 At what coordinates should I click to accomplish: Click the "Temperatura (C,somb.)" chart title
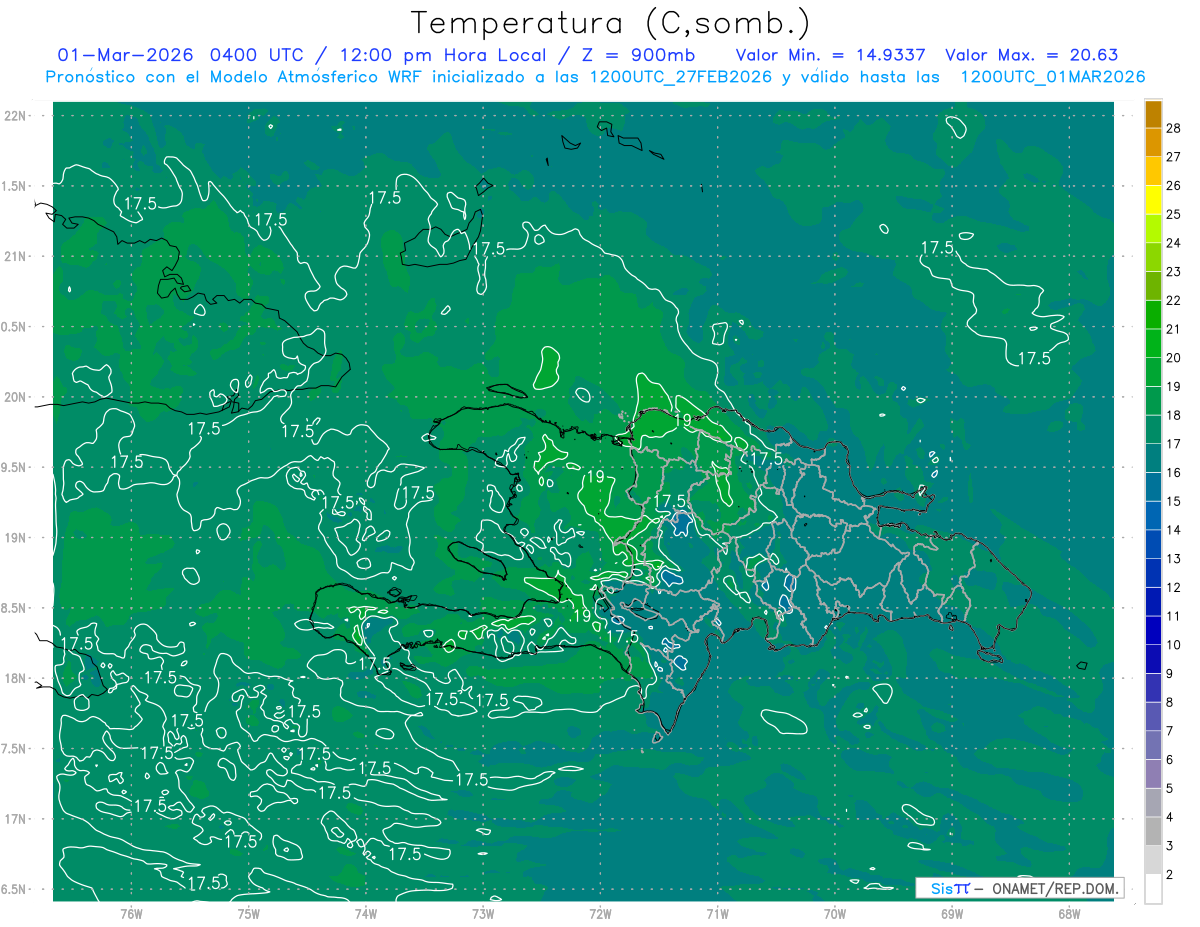[611, 24]
